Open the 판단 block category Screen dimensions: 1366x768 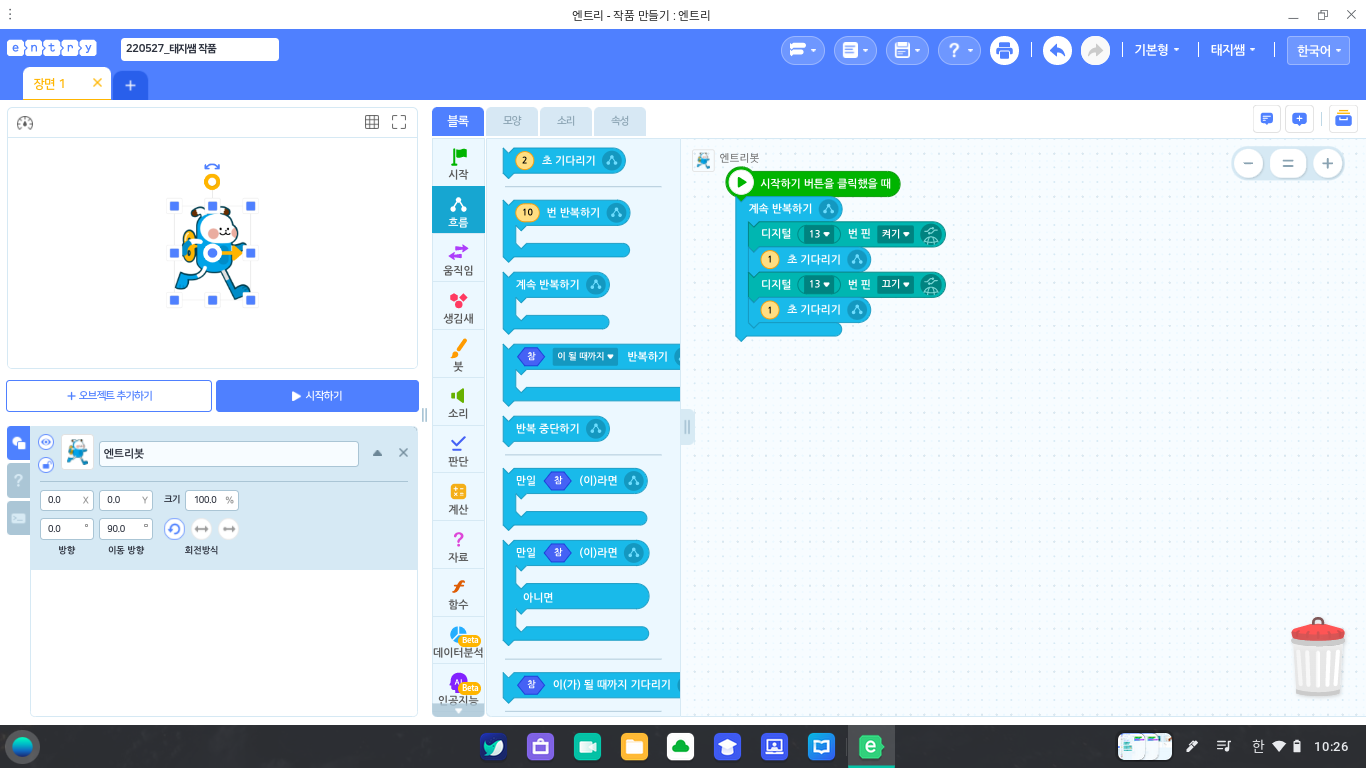458,449
